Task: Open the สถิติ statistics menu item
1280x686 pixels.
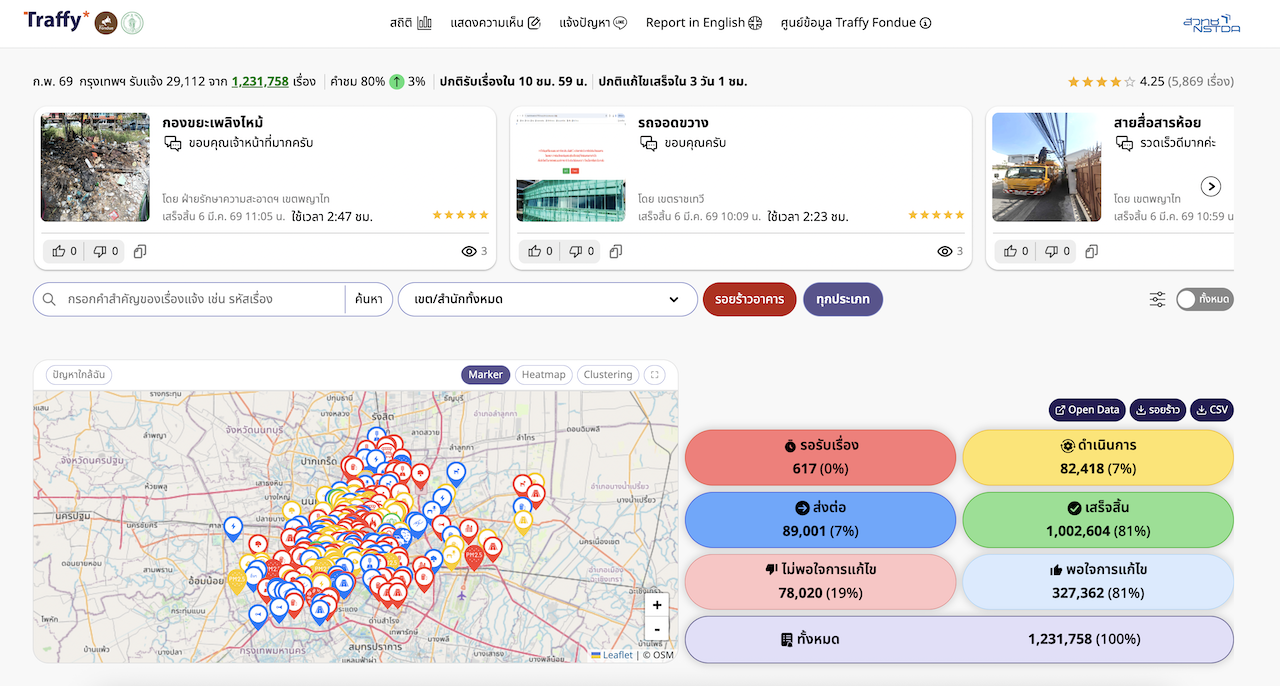Action: coord(410,23)
